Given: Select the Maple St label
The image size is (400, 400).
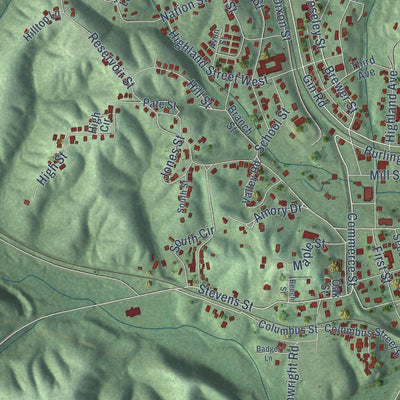Looking at the screenshot, I should coord(309,254).
